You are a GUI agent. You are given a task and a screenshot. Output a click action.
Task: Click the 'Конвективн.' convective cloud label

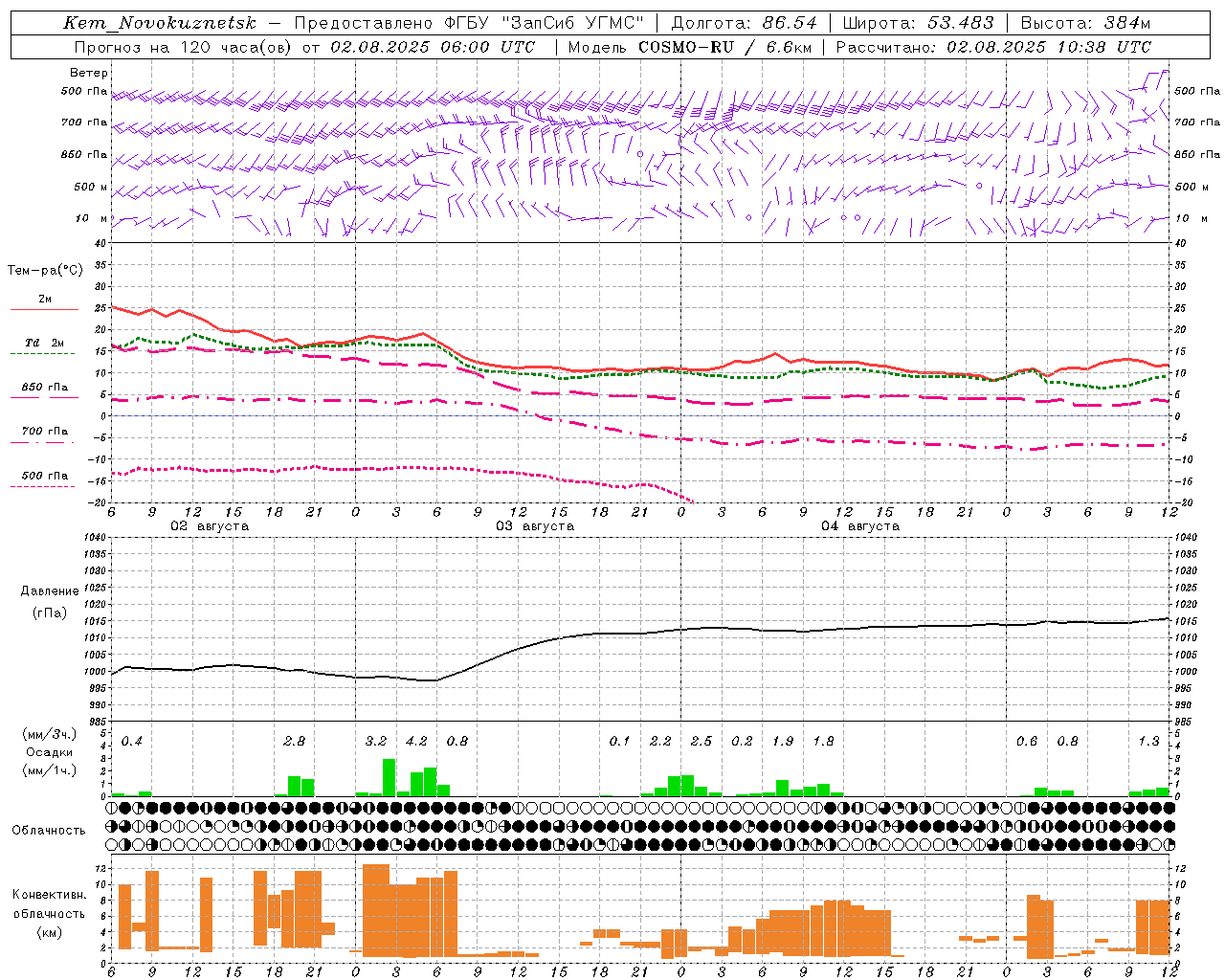click(x=49, y=895)
